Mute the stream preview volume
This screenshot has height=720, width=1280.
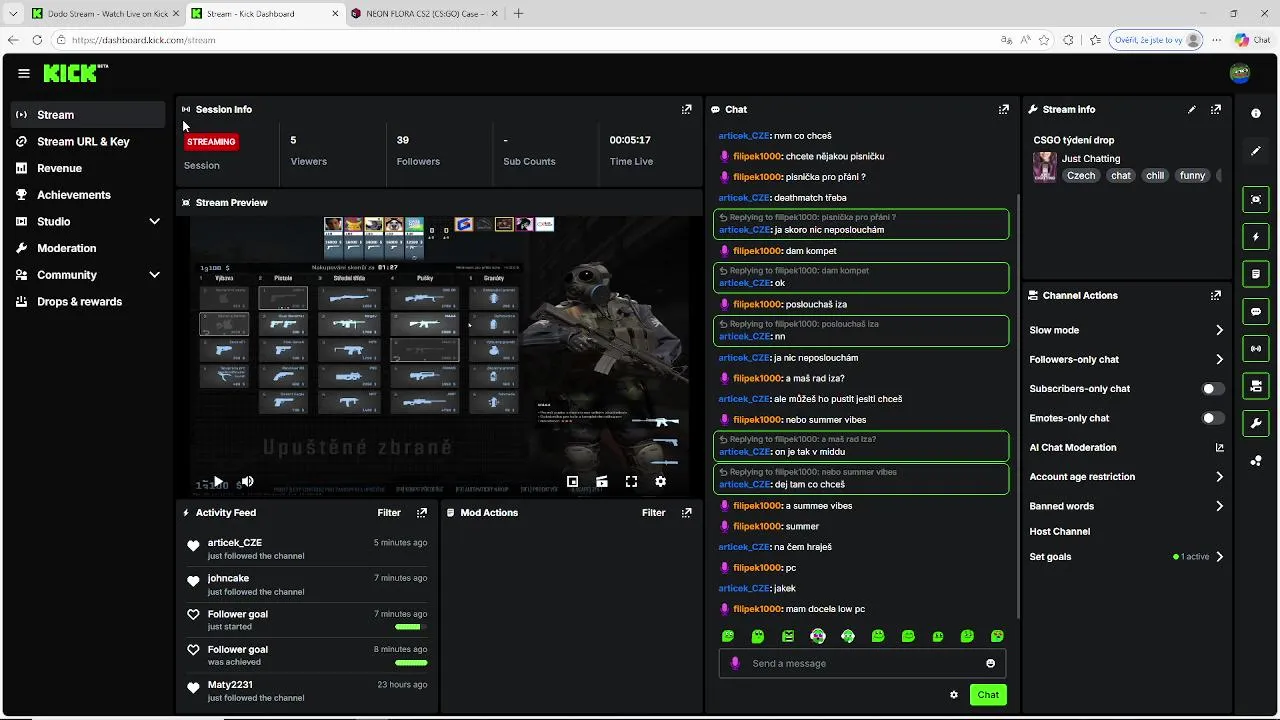coord(247,481)
